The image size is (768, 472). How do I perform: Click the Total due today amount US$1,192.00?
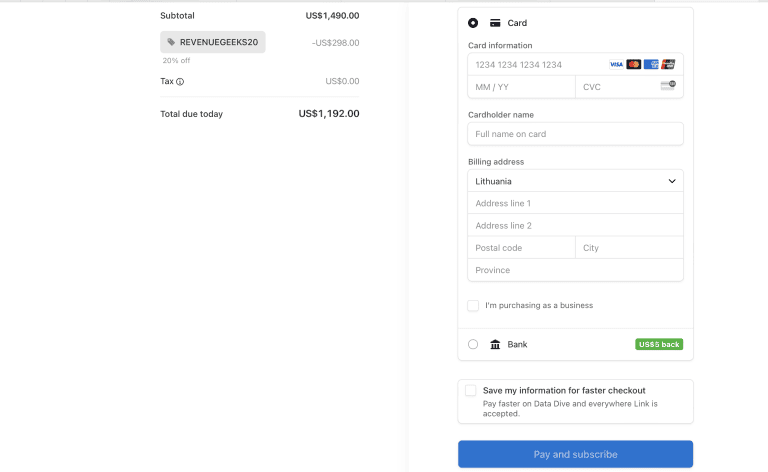coord(329,114)
